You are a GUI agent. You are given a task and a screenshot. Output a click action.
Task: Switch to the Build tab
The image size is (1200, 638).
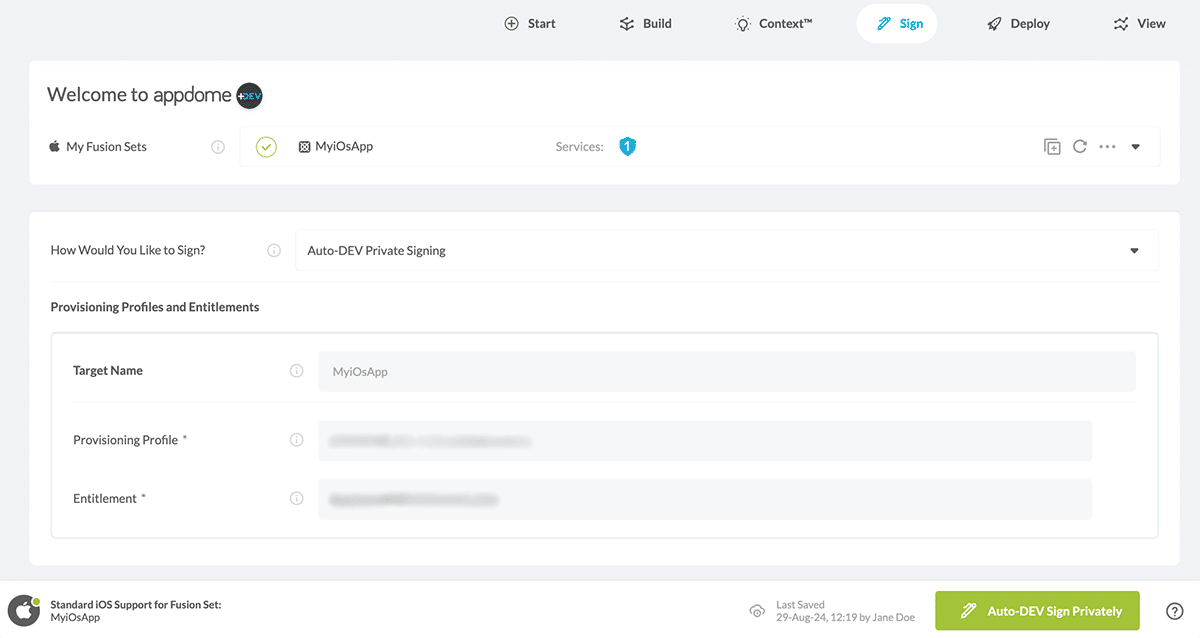tap(645, 22)
